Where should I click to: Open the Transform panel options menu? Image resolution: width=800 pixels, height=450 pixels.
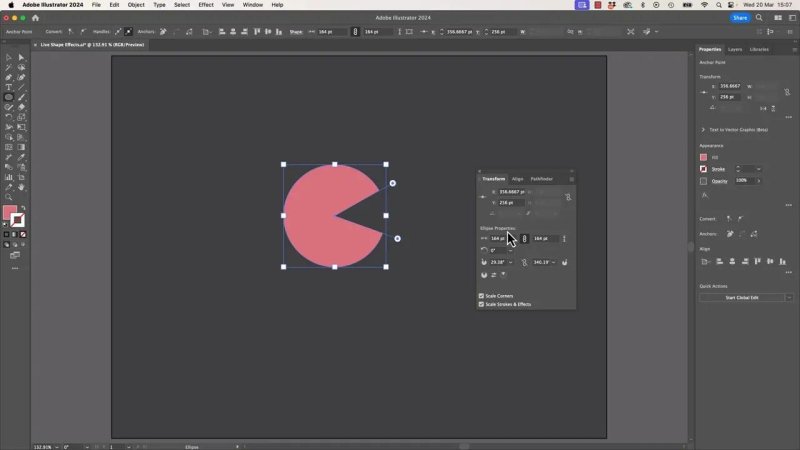[571, 179]
